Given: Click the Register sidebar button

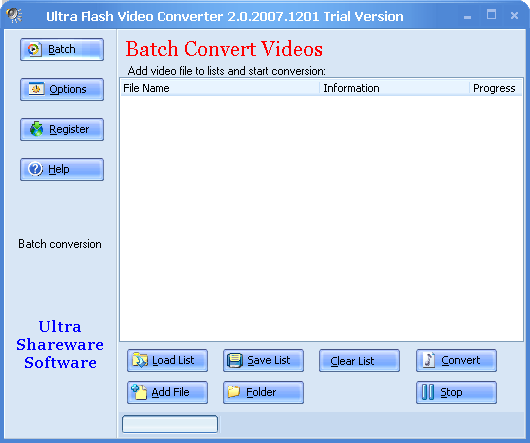Looking at the screenshot, I should (62, 129).
